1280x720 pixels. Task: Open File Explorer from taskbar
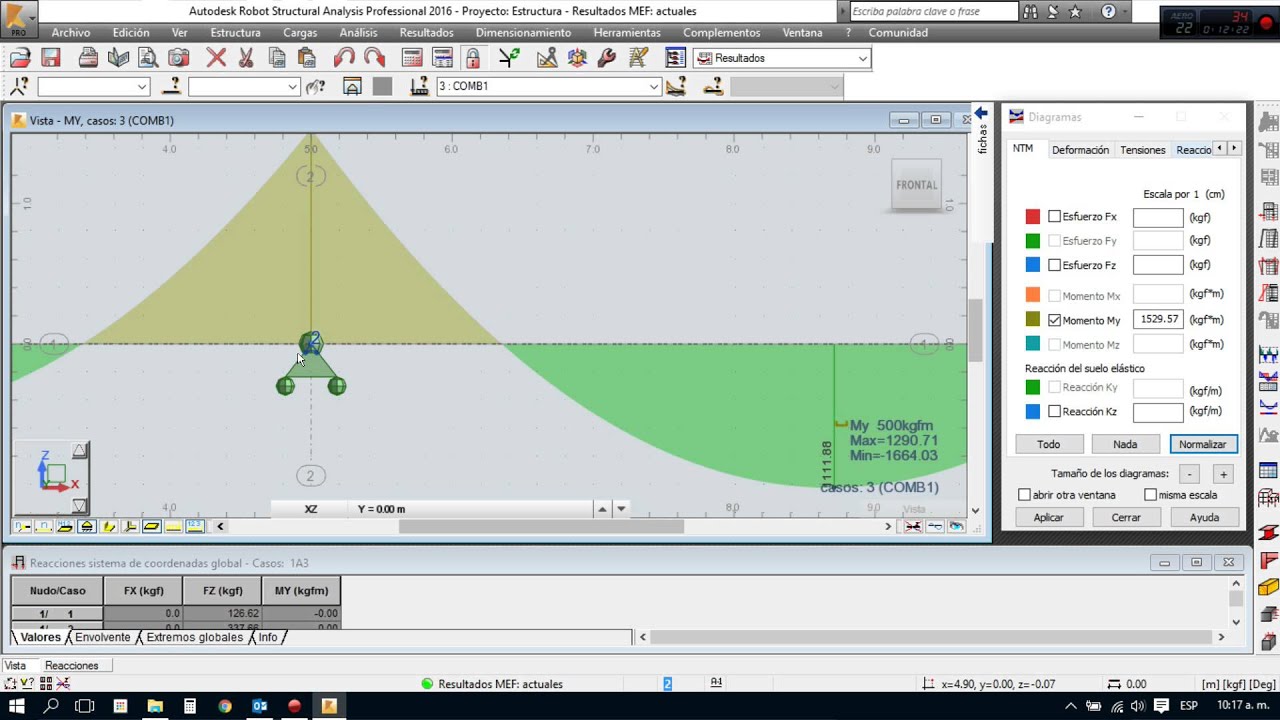tap(155, 706)
